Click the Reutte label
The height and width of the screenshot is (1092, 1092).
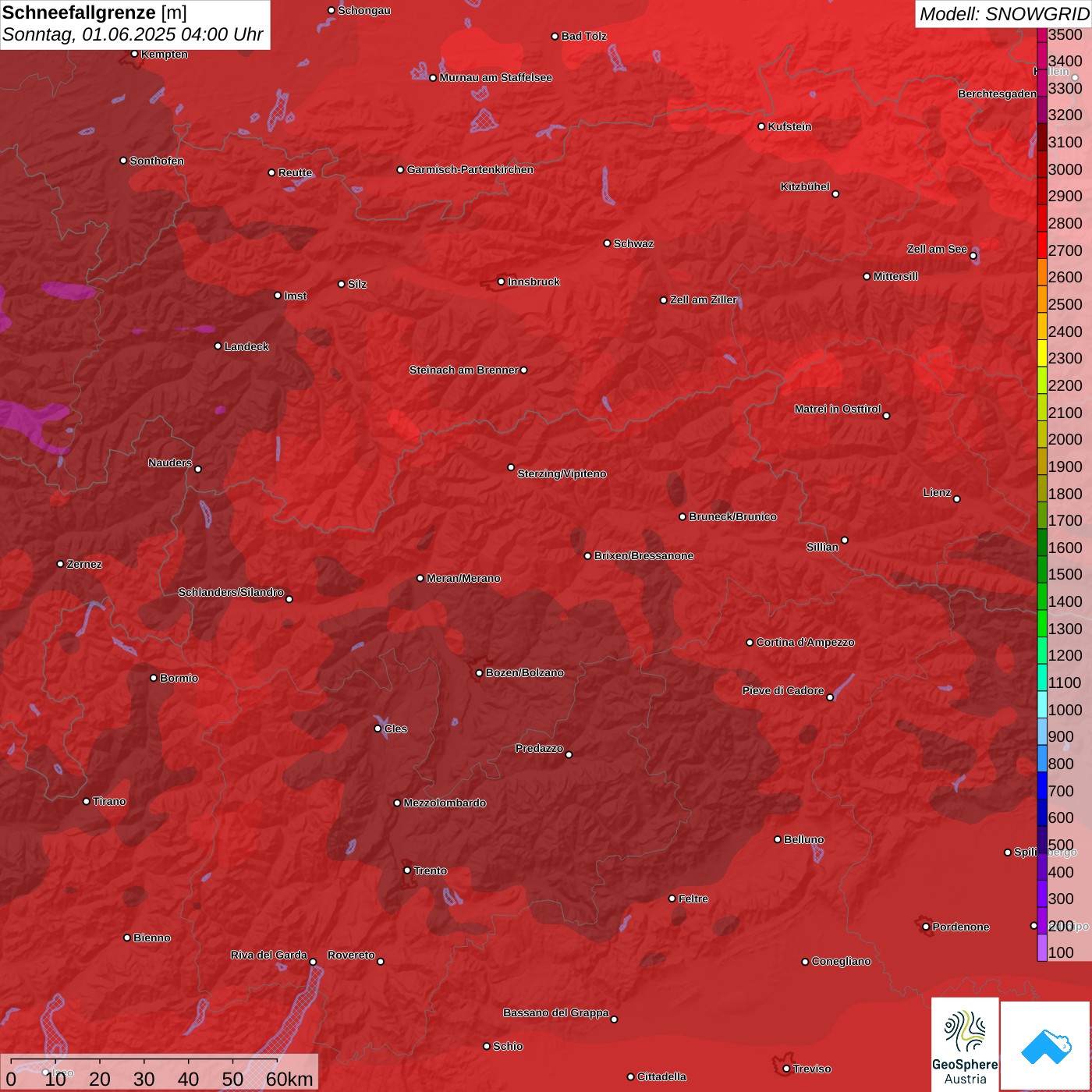point(296,172)
